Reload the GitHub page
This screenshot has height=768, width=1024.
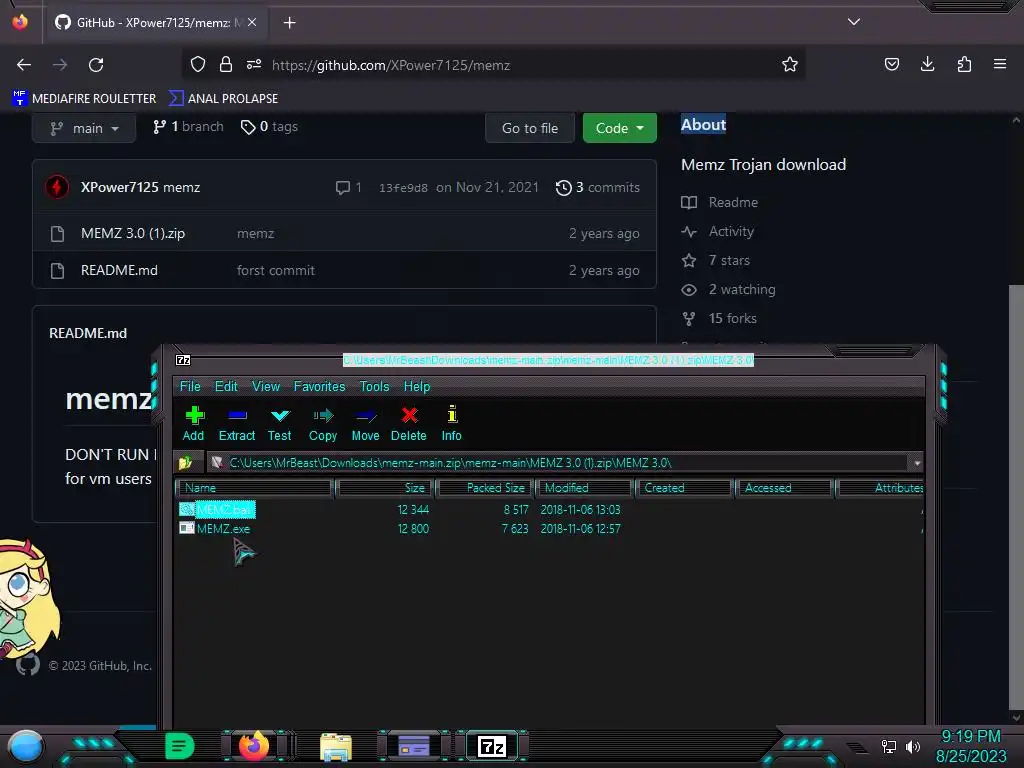(x=96, y=65)
